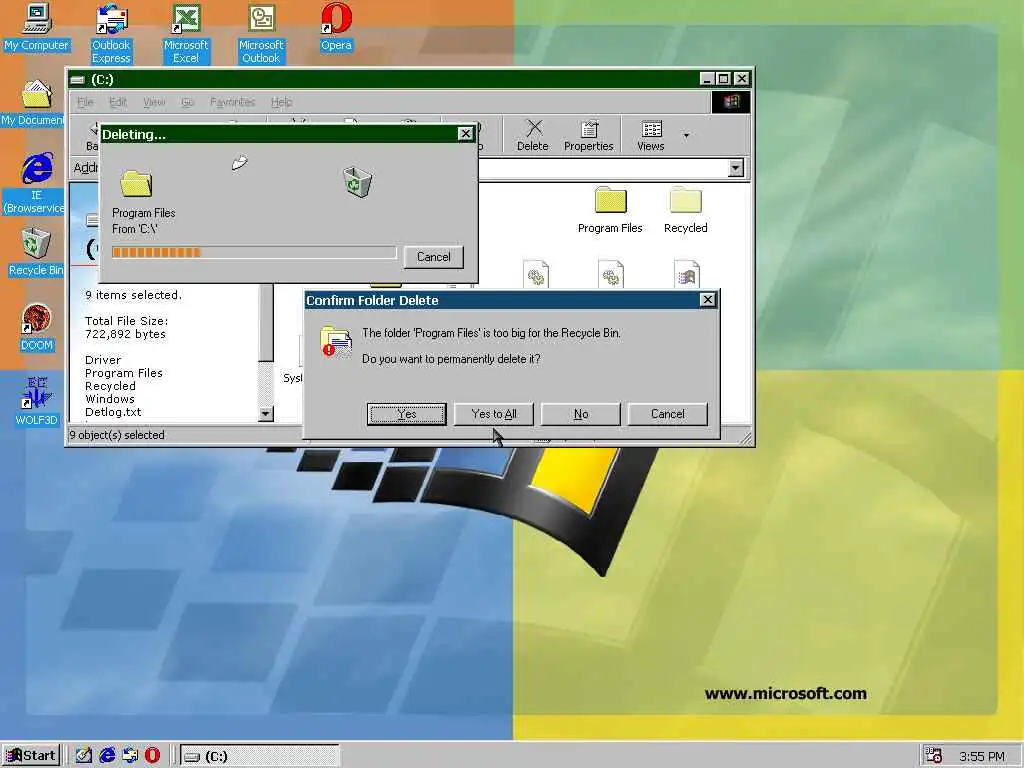
Task: Launch Internet Explorer from the quick launch bar
Action: 107,756
